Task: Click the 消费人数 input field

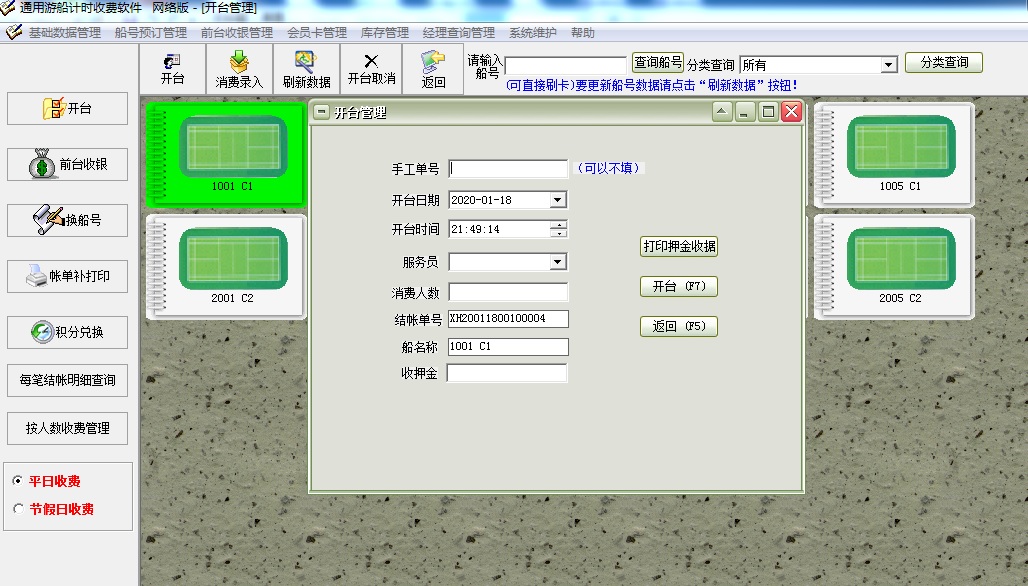Action: [508, 292]
